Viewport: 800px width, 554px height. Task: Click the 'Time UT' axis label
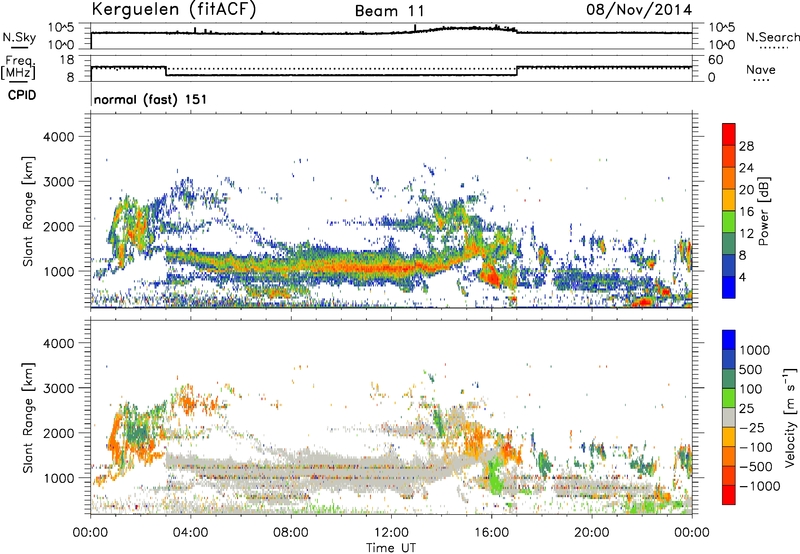point(391,548)
